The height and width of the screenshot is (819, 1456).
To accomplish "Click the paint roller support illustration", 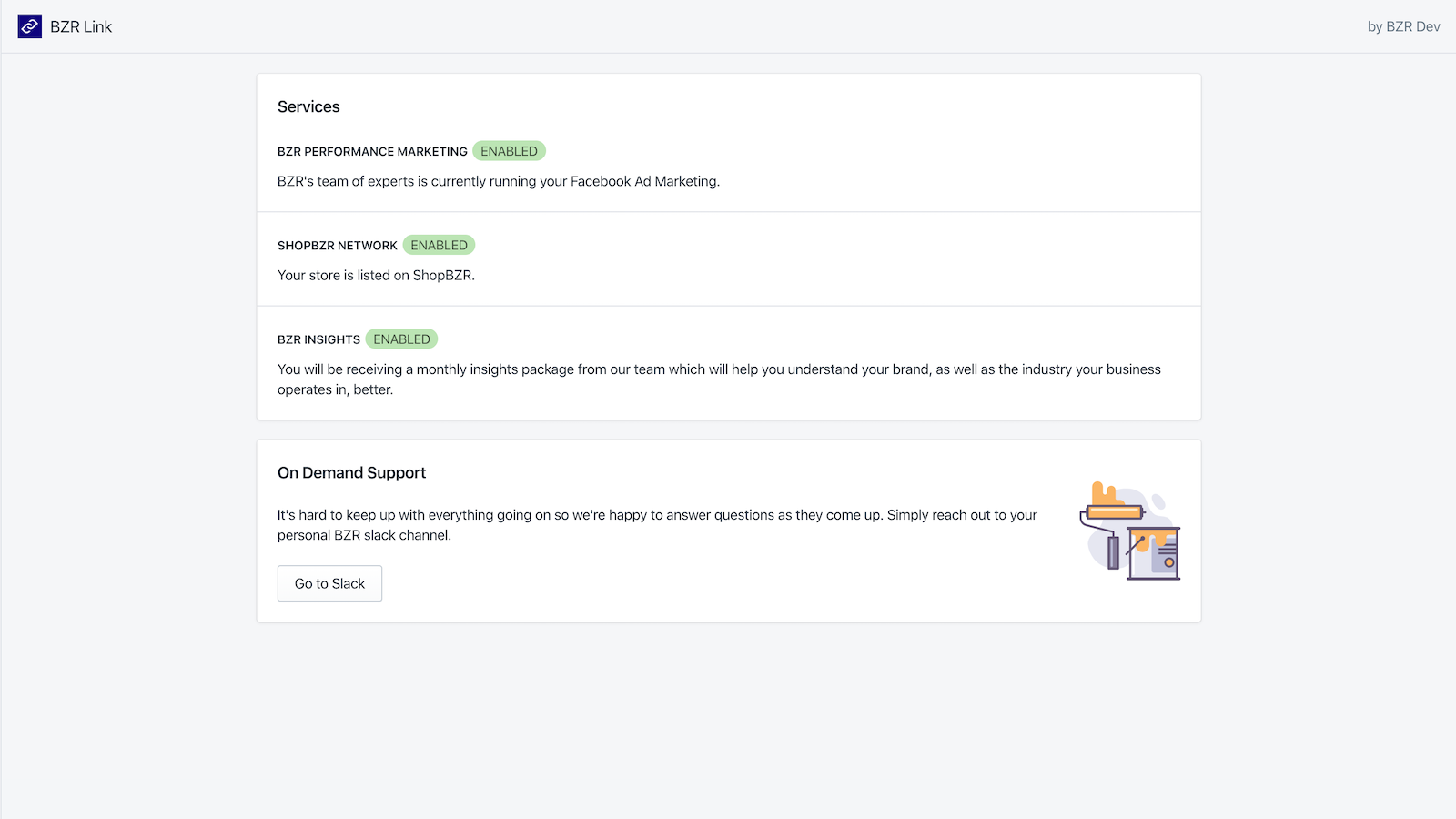I will (1130, 531).
